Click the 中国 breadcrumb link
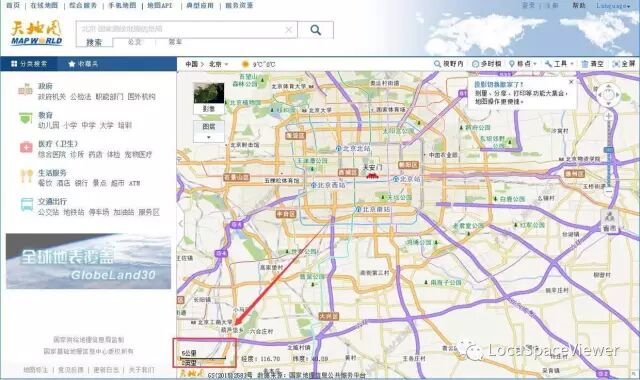 [191, 64]
